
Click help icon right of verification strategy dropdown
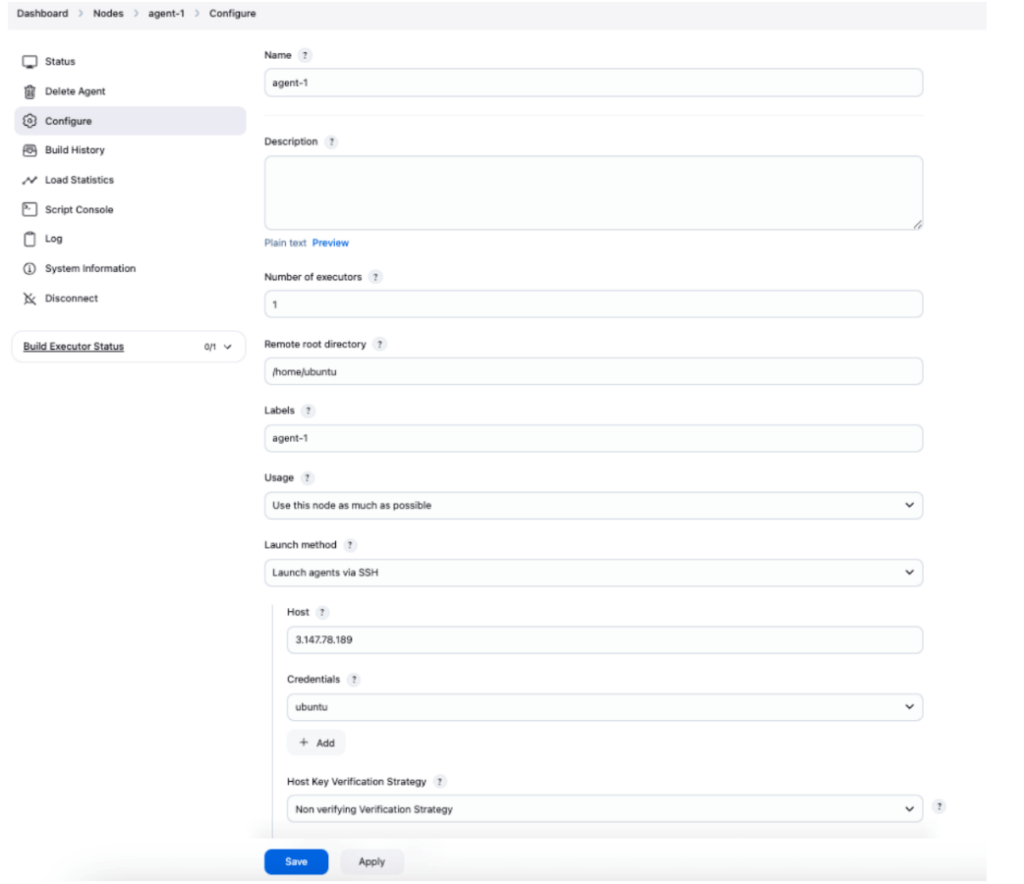click(939, 806)
